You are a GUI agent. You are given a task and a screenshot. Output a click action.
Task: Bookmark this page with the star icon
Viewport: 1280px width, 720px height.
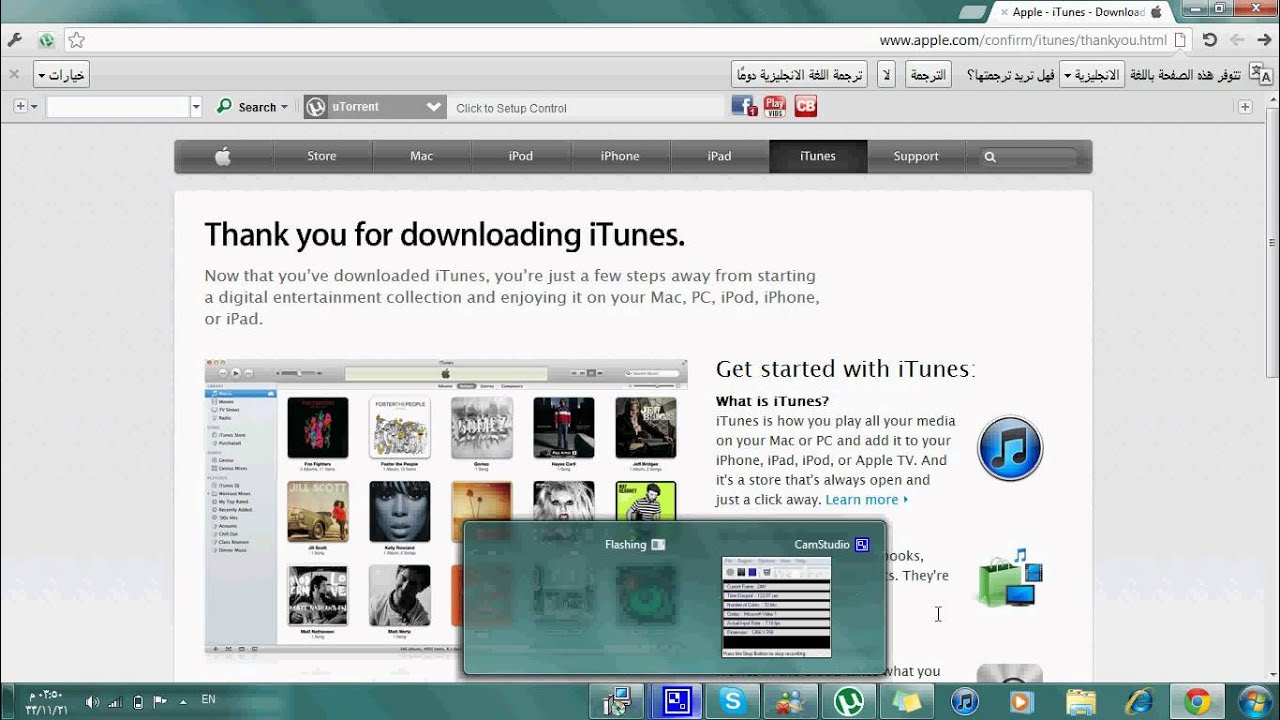click(x=77, y=40)
